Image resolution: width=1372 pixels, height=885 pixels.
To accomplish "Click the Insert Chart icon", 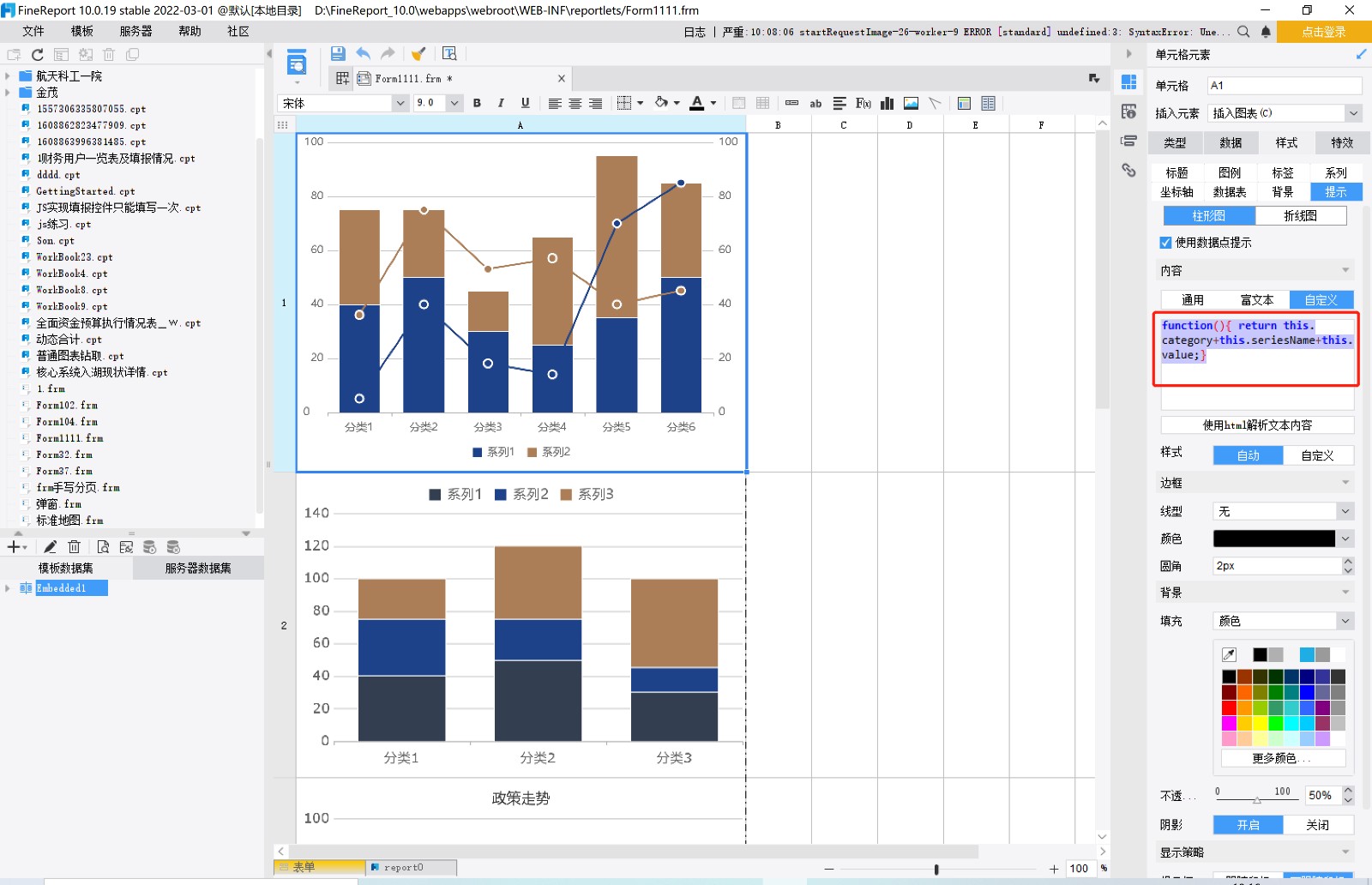I will [x=887, y=104].
